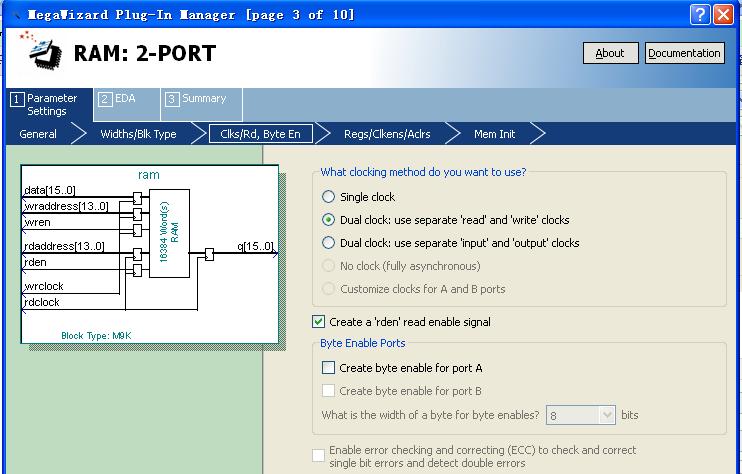
Task: Switch to Parameter Settings tab
Action: [x=49, y=105]
